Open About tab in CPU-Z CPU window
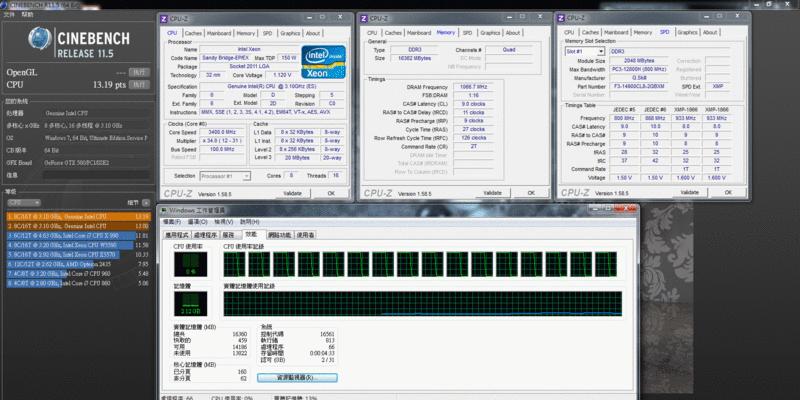 point(313,33)
